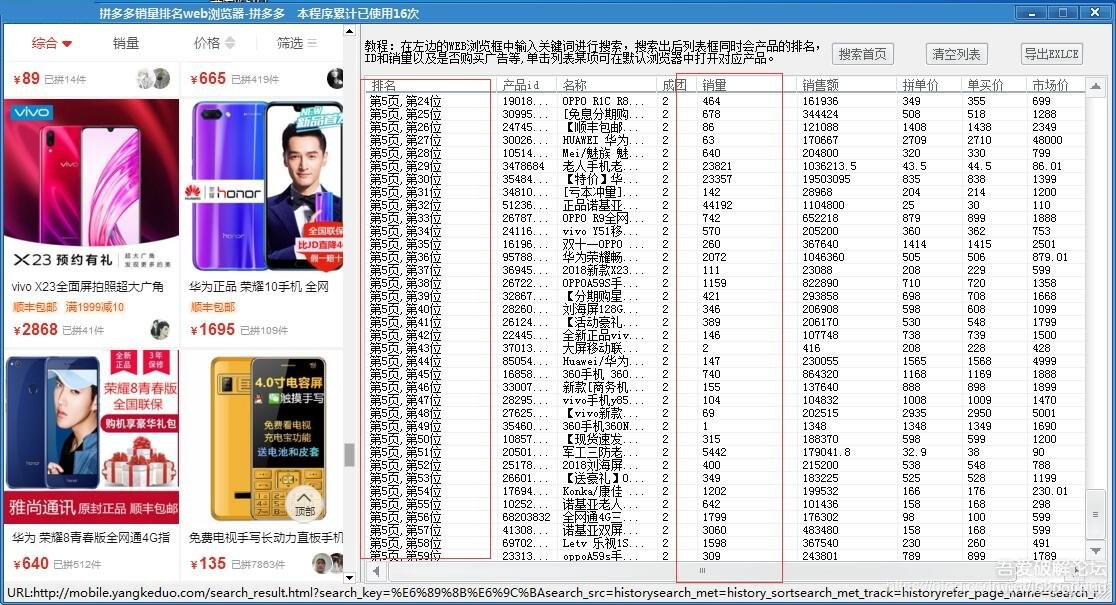Click the ¥2868 price text
Image resolution: width=1116 pixels, height=605 pixels.
pyautogui.click(x=36, y=330)
